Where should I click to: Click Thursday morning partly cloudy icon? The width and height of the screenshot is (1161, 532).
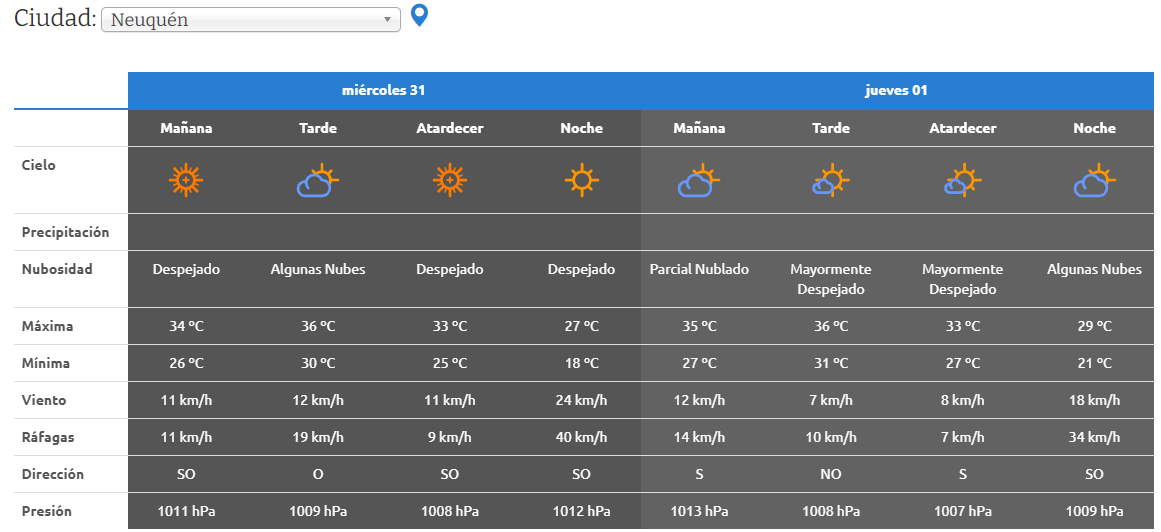tap(699, 180)
